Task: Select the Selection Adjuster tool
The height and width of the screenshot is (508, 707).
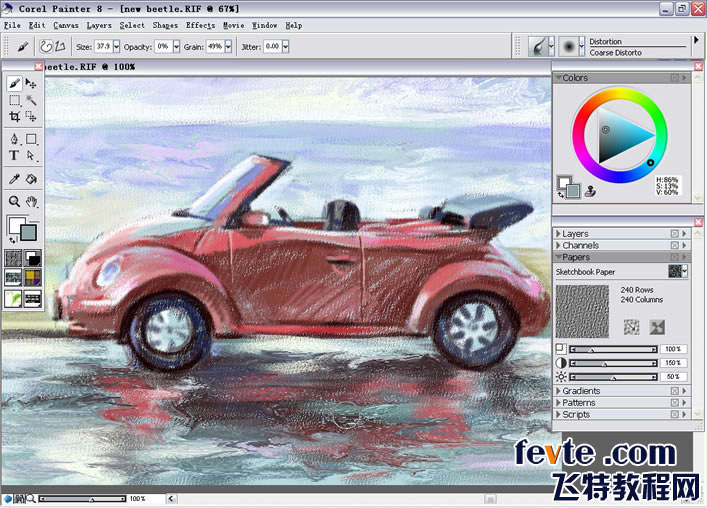Action: click(x=31, y=117)
